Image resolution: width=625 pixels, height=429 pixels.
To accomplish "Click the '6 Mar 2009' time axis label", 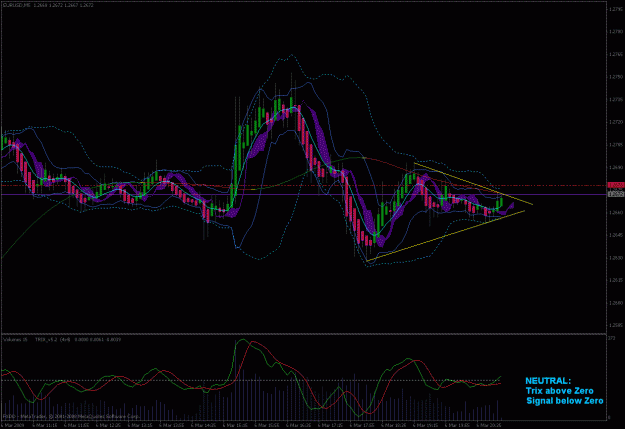I will click(x=13, y=425).
